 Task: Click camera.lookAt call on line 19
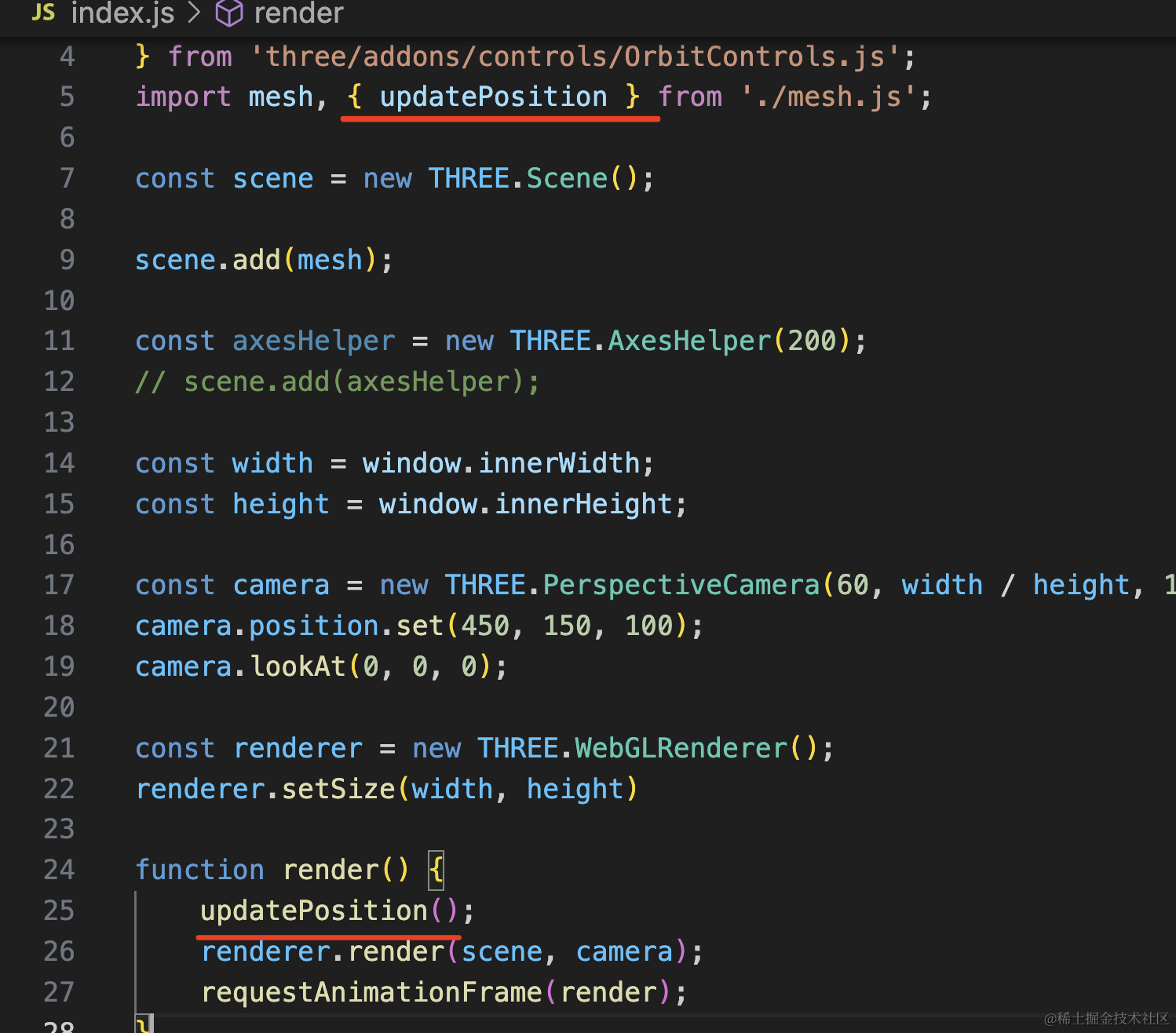click(321, 666)
